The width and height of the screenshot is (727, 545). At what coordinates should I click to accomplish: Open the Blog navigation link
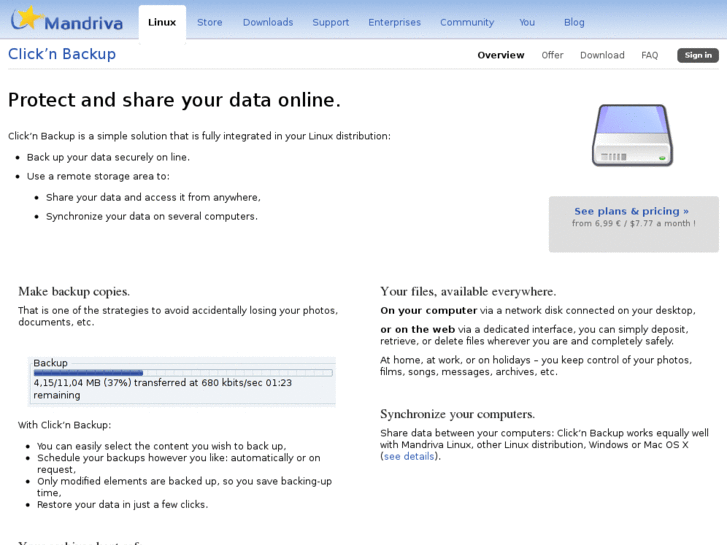(574, 22)
